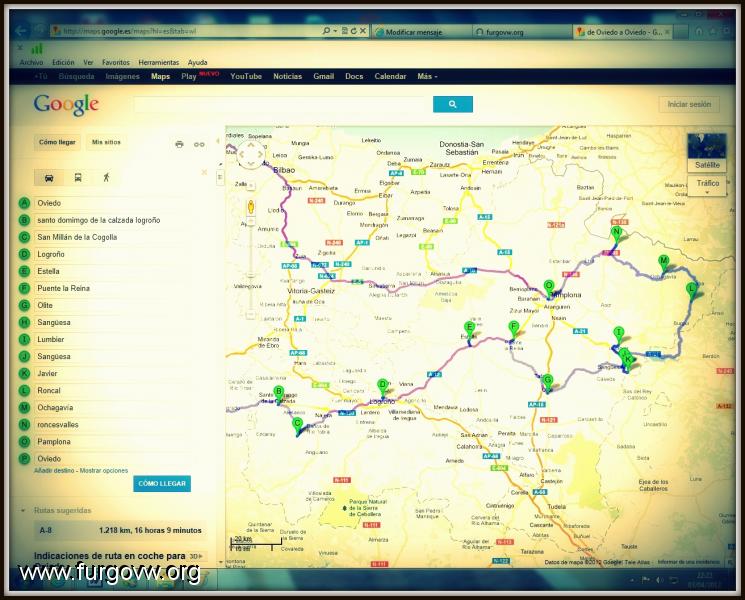
Task: Click YouTube in Google bar
Action: (x=246, y=76)
